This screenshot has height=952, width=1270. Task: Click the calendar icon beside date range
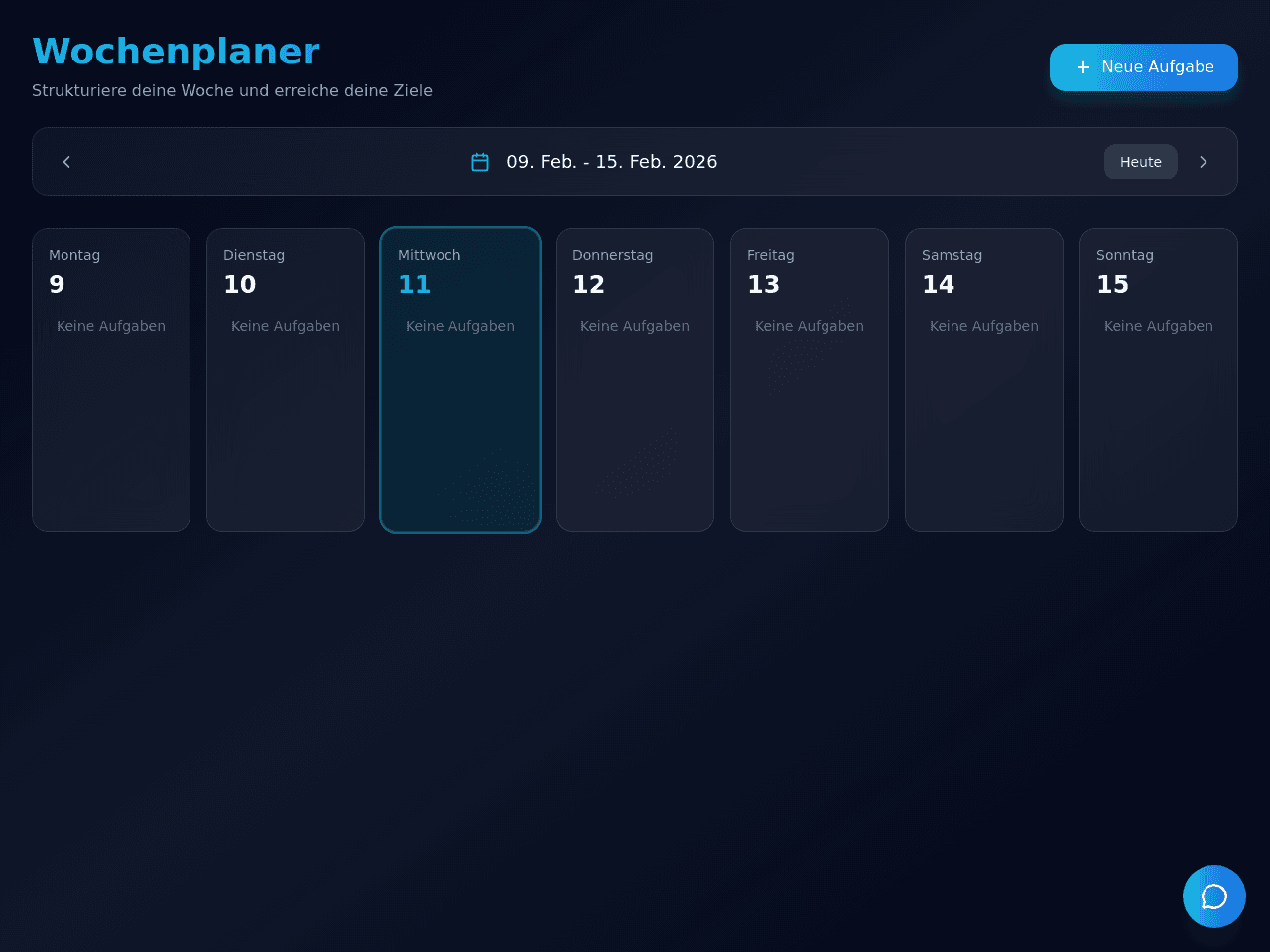pos(480,162)
